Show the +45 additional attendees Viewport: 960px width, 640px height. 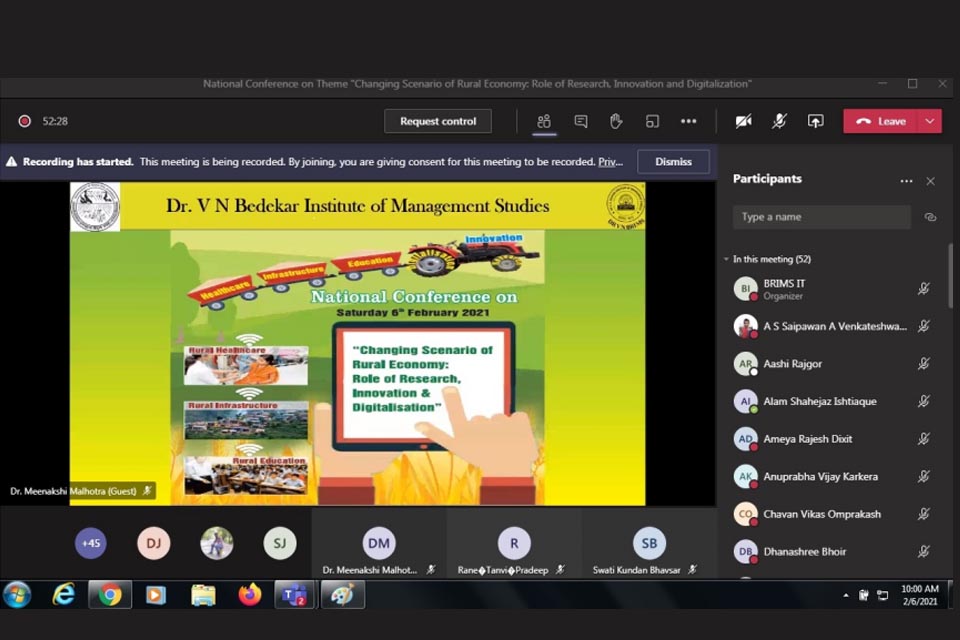[91, 543]
